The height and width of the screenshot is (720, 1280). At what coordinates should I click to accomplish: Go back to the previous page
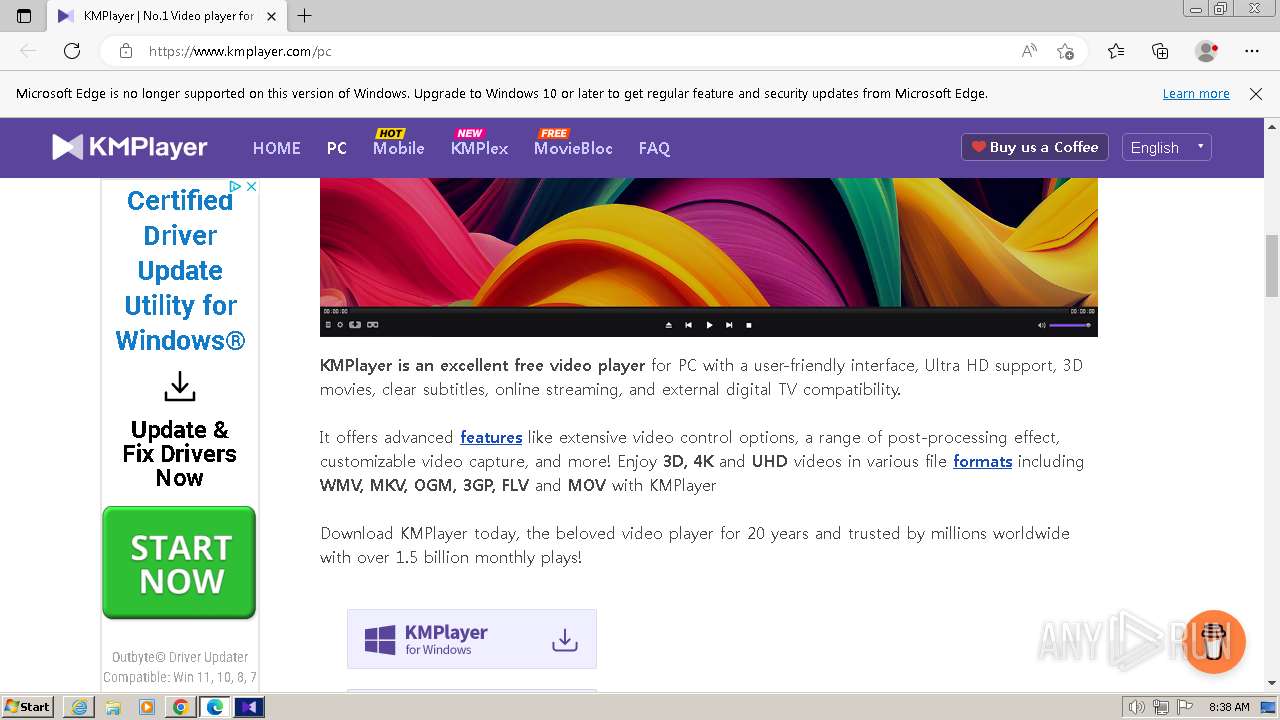click(x=28, y=51)
